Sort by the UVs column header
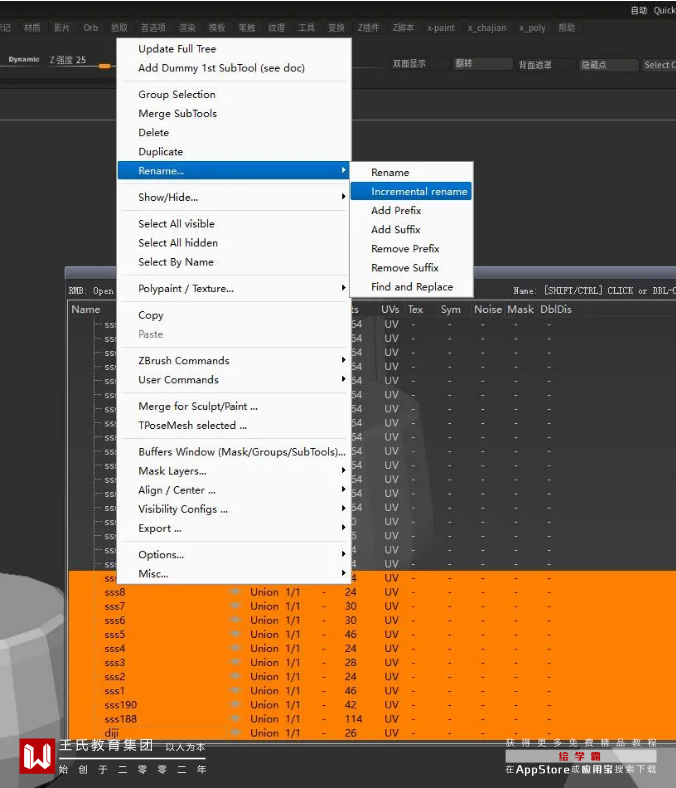This screenshot has height=788, width=676. (x=390, y=310)
